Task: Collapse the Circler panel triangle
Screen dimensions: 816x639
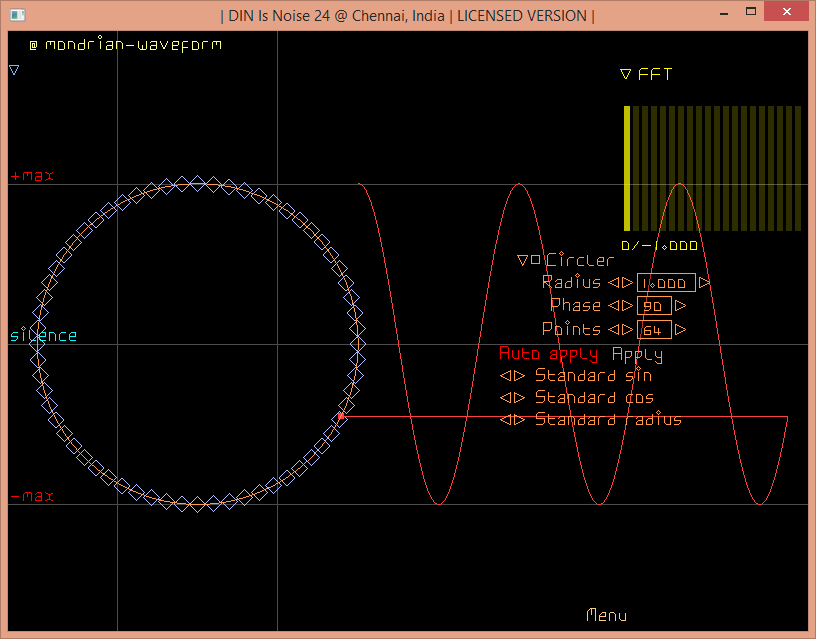Action: (x=522, y=260)
